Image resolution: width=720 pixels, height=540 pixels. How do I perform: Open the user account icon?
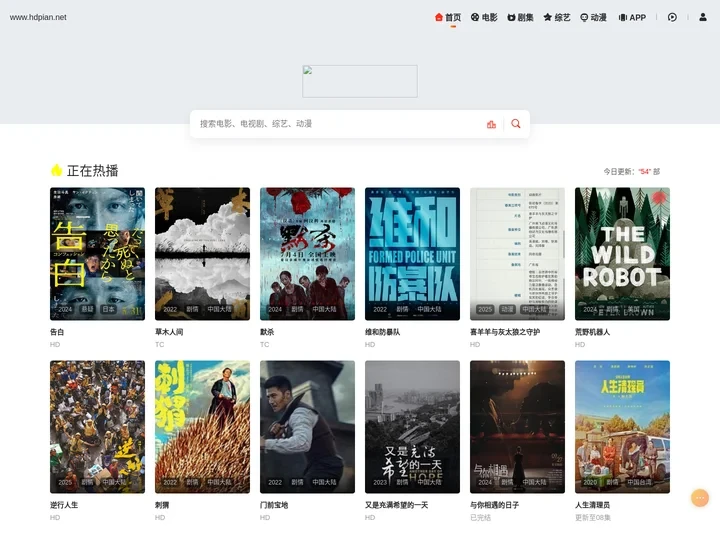703,17
